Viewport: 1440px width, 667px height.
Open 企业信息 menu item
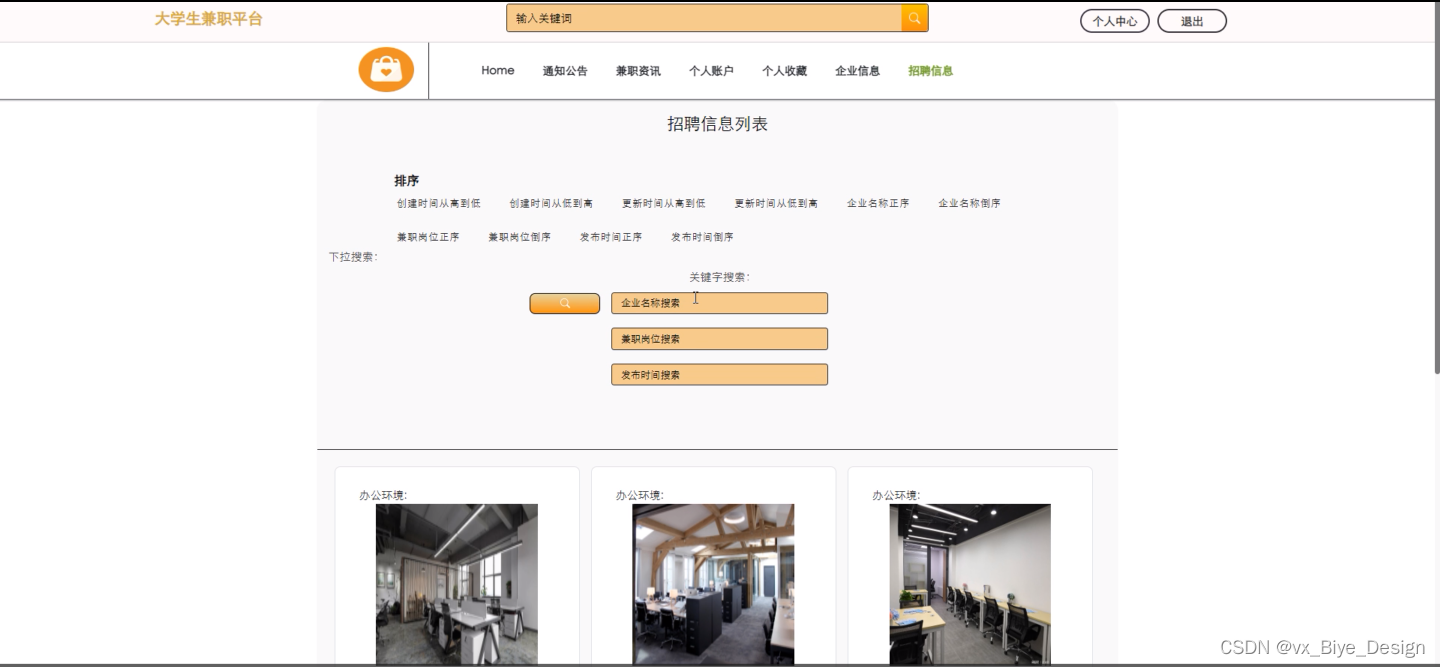pyautogui.click(x=857, y=71)
